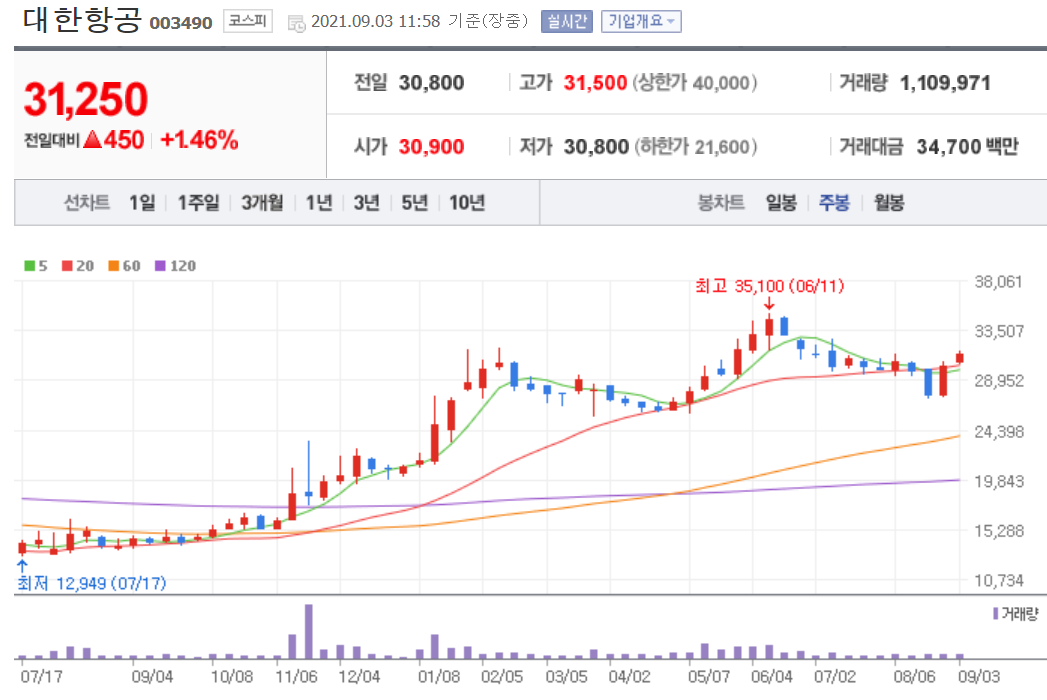1047x700 pixels.
Task: Click the 실시간 real-time button
Action: 566,21
